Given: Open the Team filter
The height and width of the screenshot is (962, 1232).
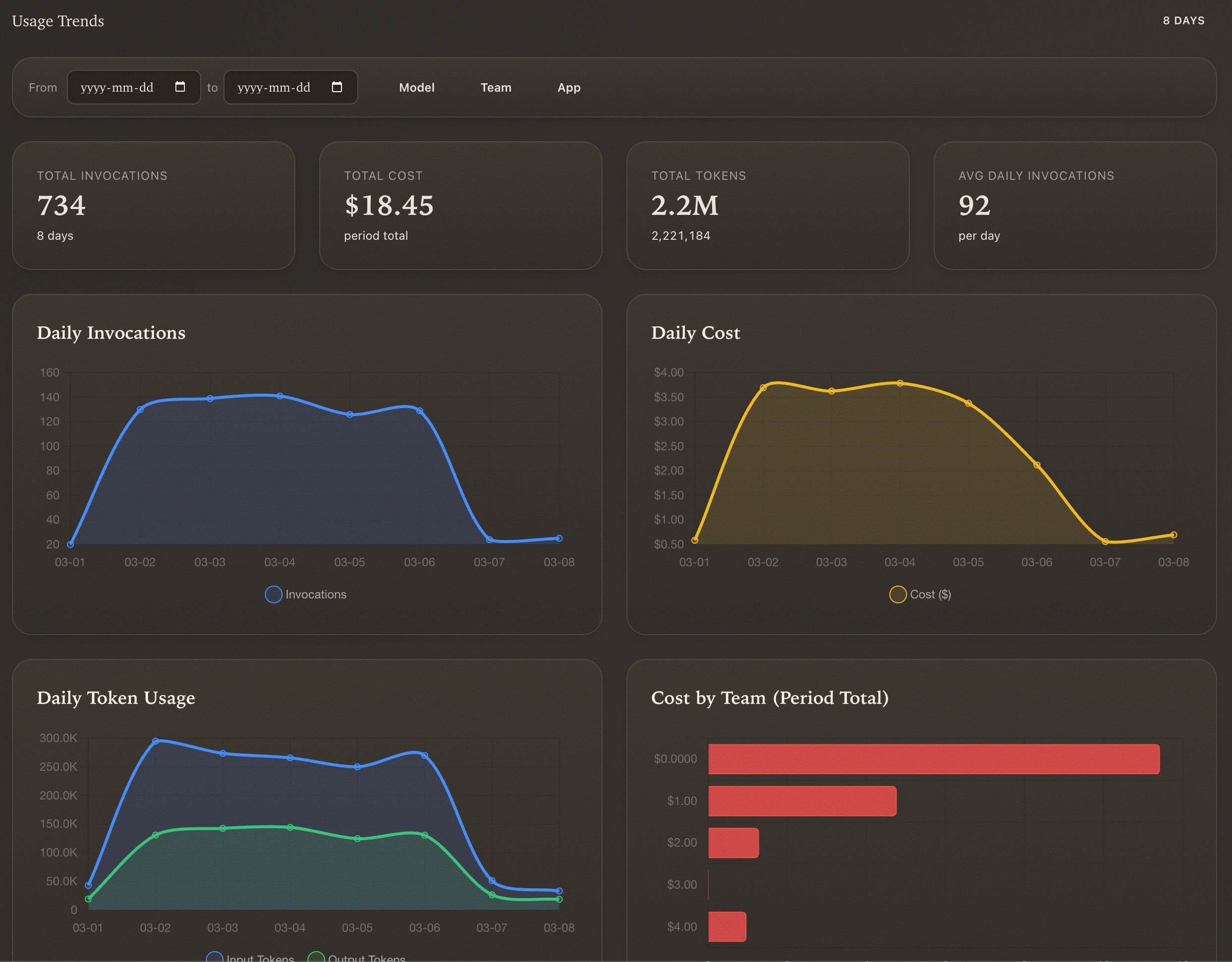Looking at the screenshot, I should click(495, 87).
